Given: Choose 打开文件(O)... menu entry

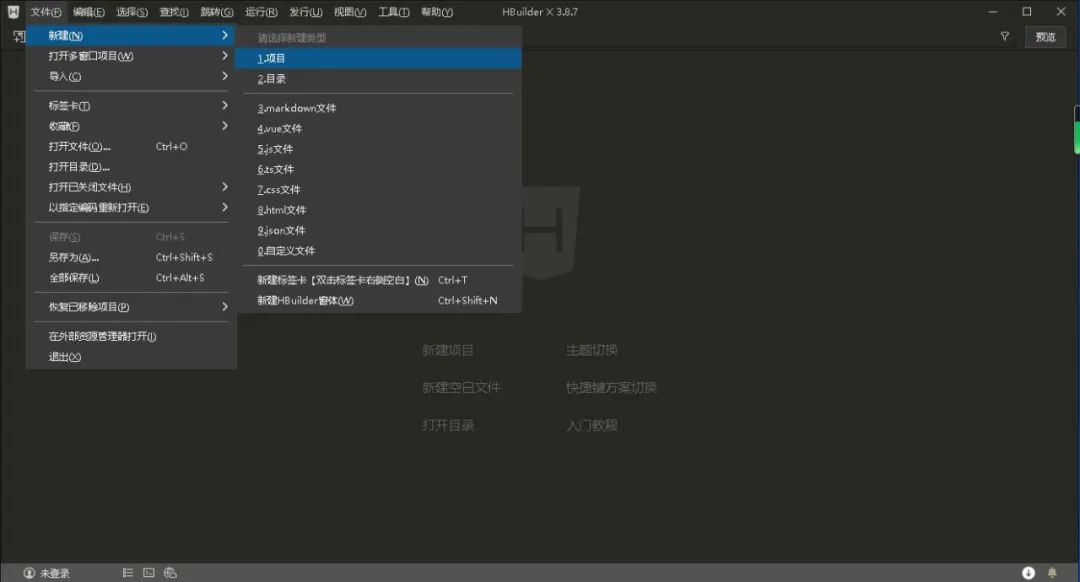Looking at the screenshot, I should (x=132, y=147).
